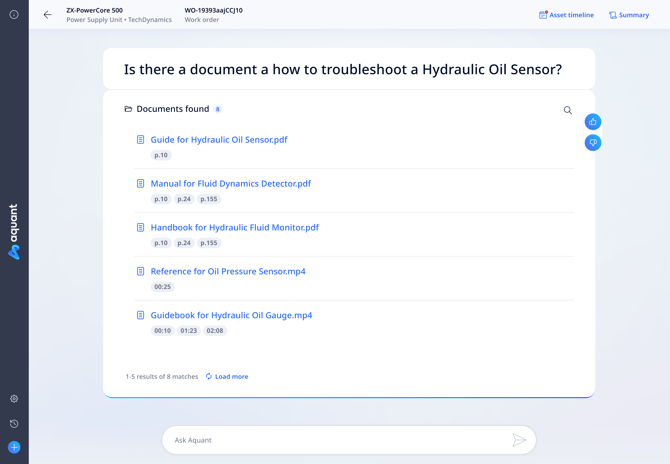Click the send arrow icon

pos(519,440)
